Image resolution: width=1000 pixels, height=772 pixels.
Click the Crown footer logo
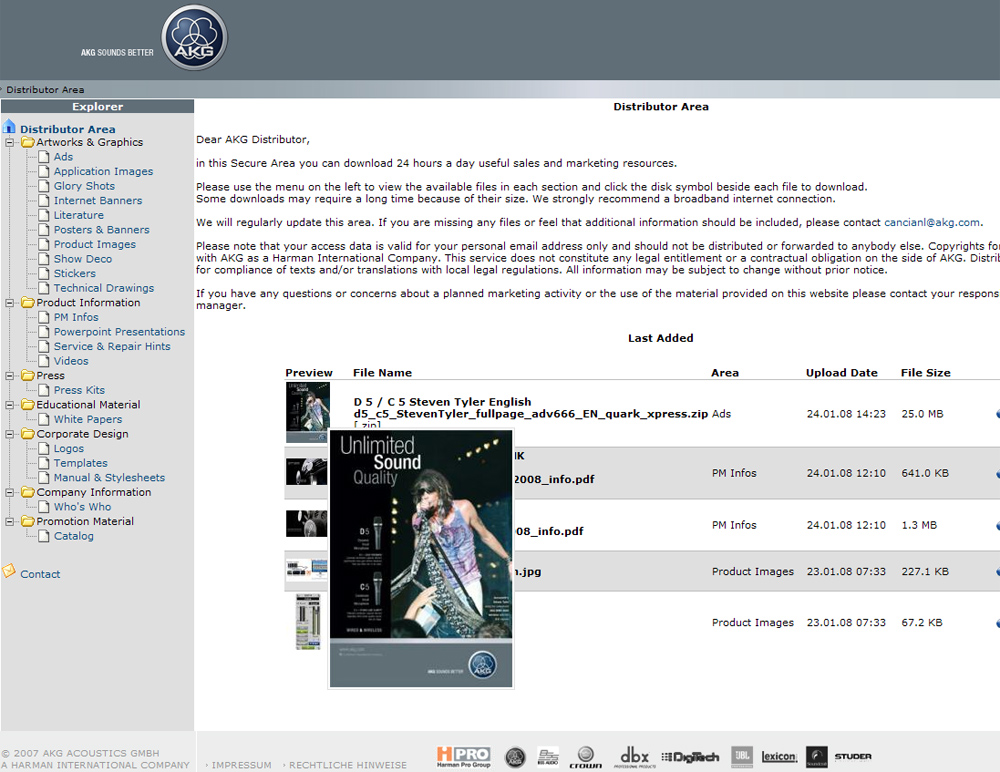pos(585,757)
